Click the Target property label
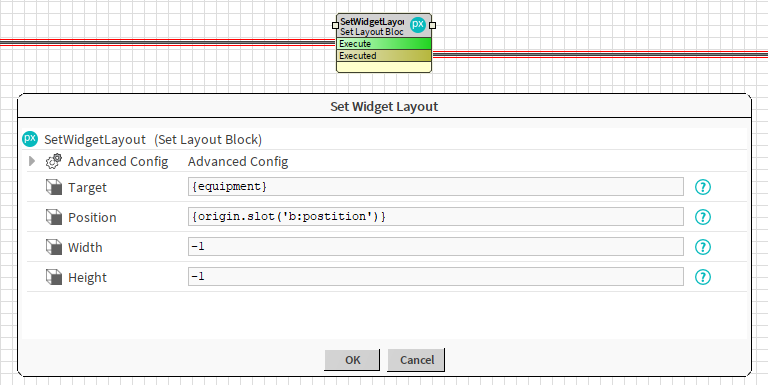This screenshot has height=385, width=768. click(x=87, y=188)
